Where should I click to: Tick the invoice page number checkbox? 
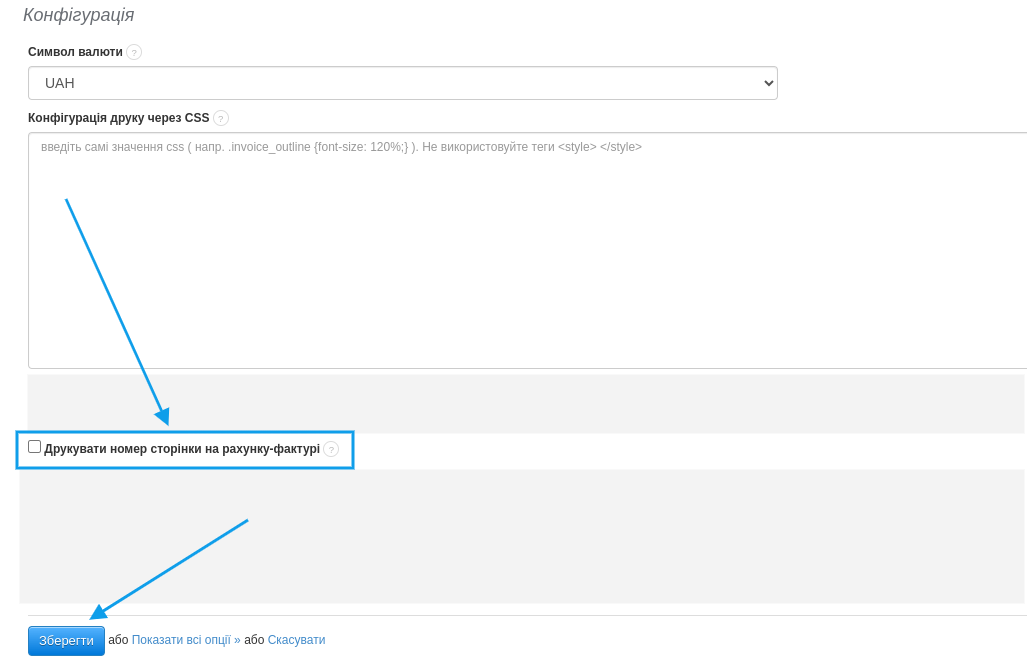(x=35, y=447)
